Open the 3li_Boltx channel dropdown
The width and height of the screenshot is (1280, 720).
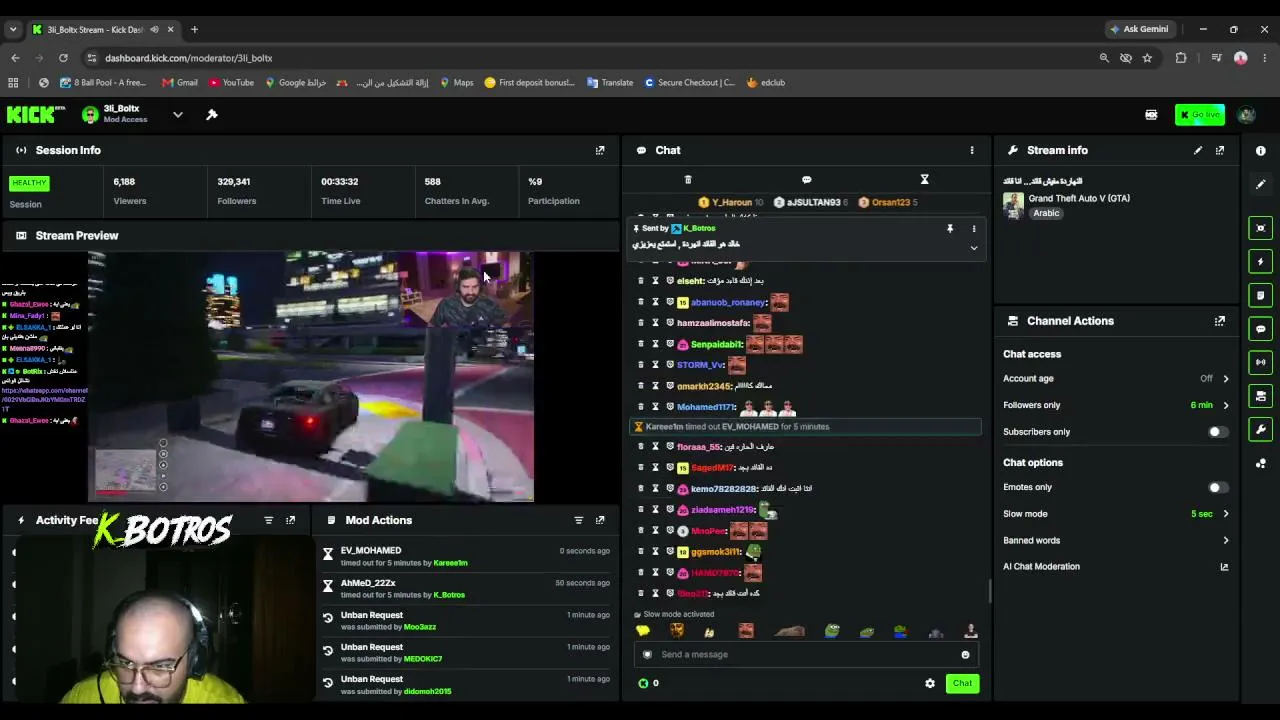[x=178, y=115]
